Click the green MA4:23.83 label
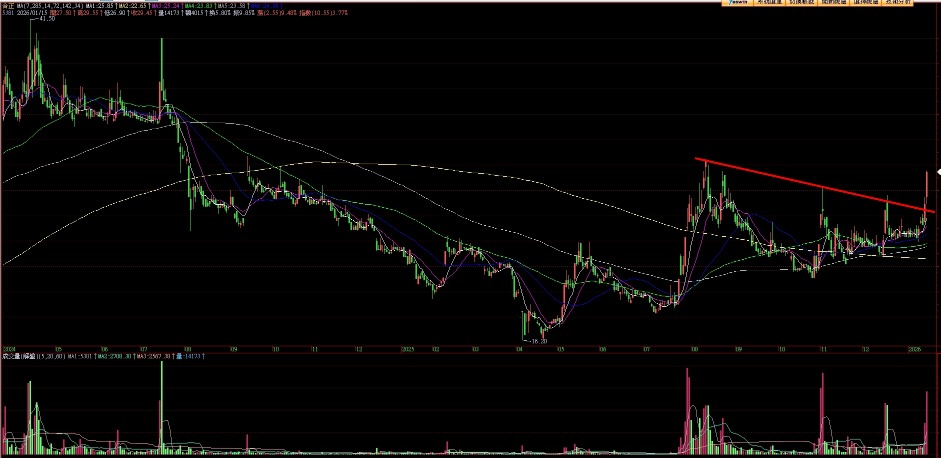Screen dimensions: 941x458 coord(199,5)
